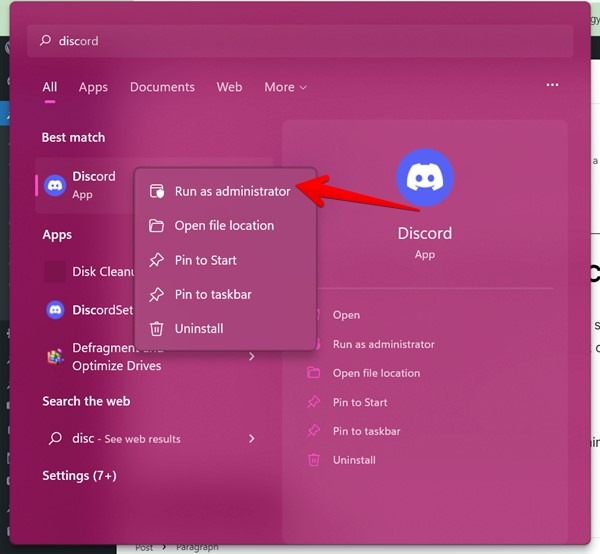Click the web search magnifier icon beside disc
Viewport: 600px width, 554px height.
point(55,438)
